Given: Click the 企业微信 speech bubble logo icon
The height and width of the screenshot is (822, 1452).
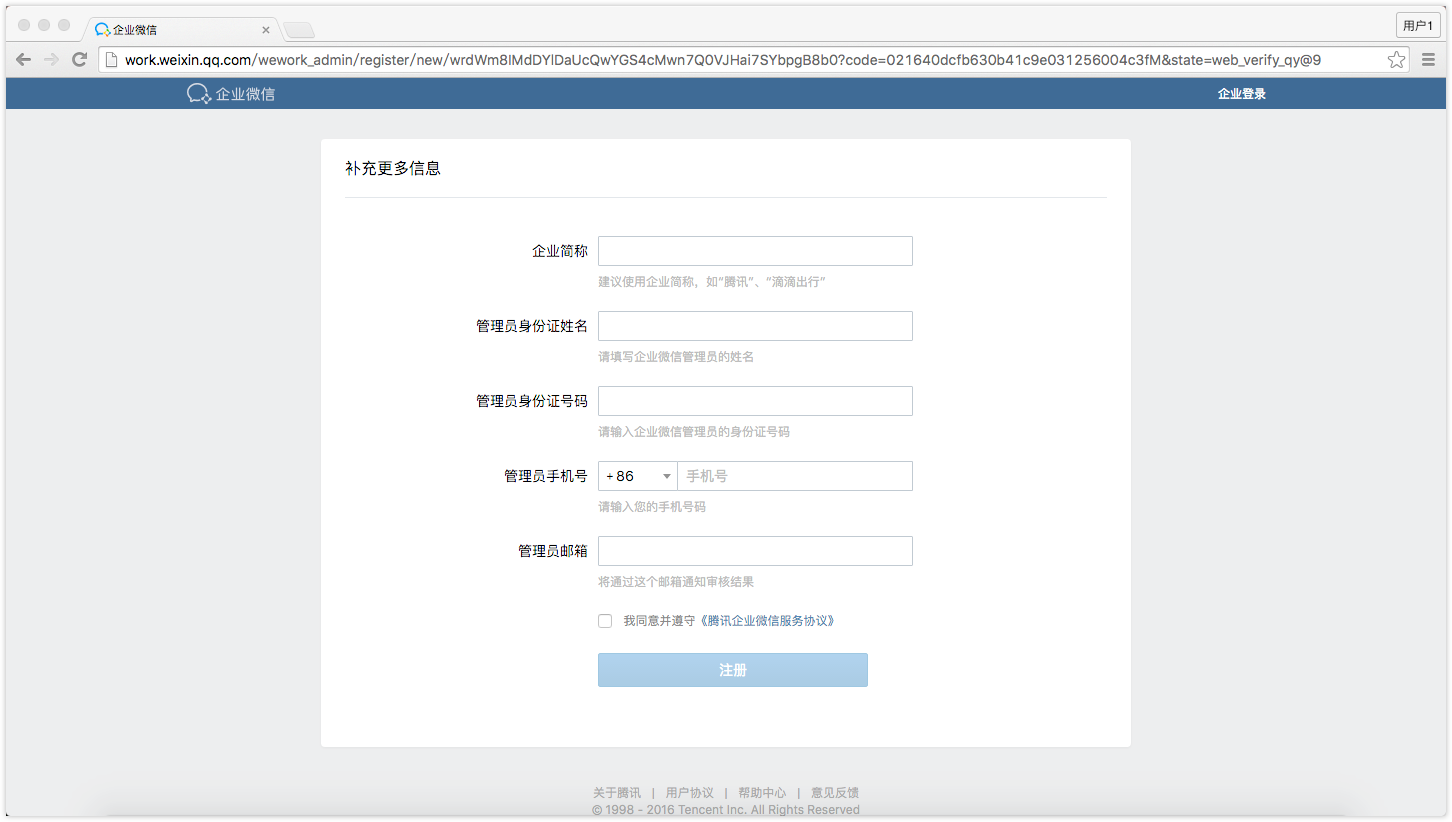Looking at the screenshot, I should pos(198,93).
